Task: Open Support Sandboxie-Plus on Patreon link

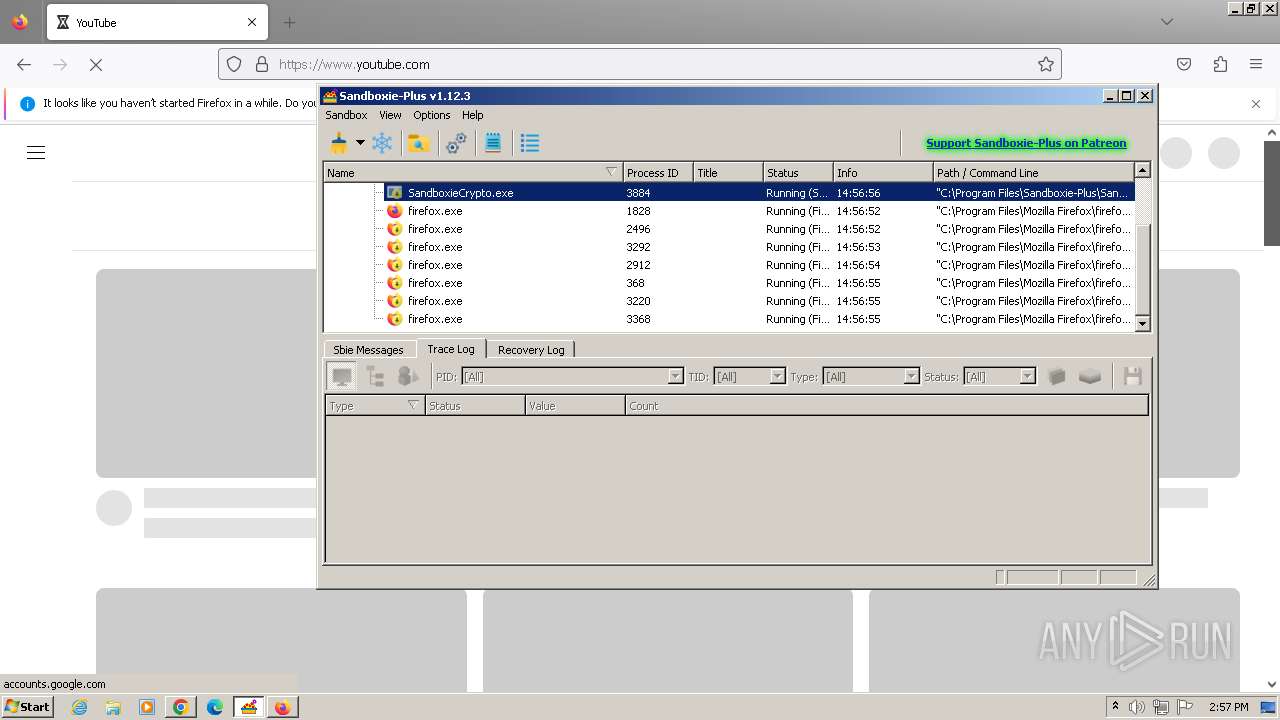Action: 1026,143
